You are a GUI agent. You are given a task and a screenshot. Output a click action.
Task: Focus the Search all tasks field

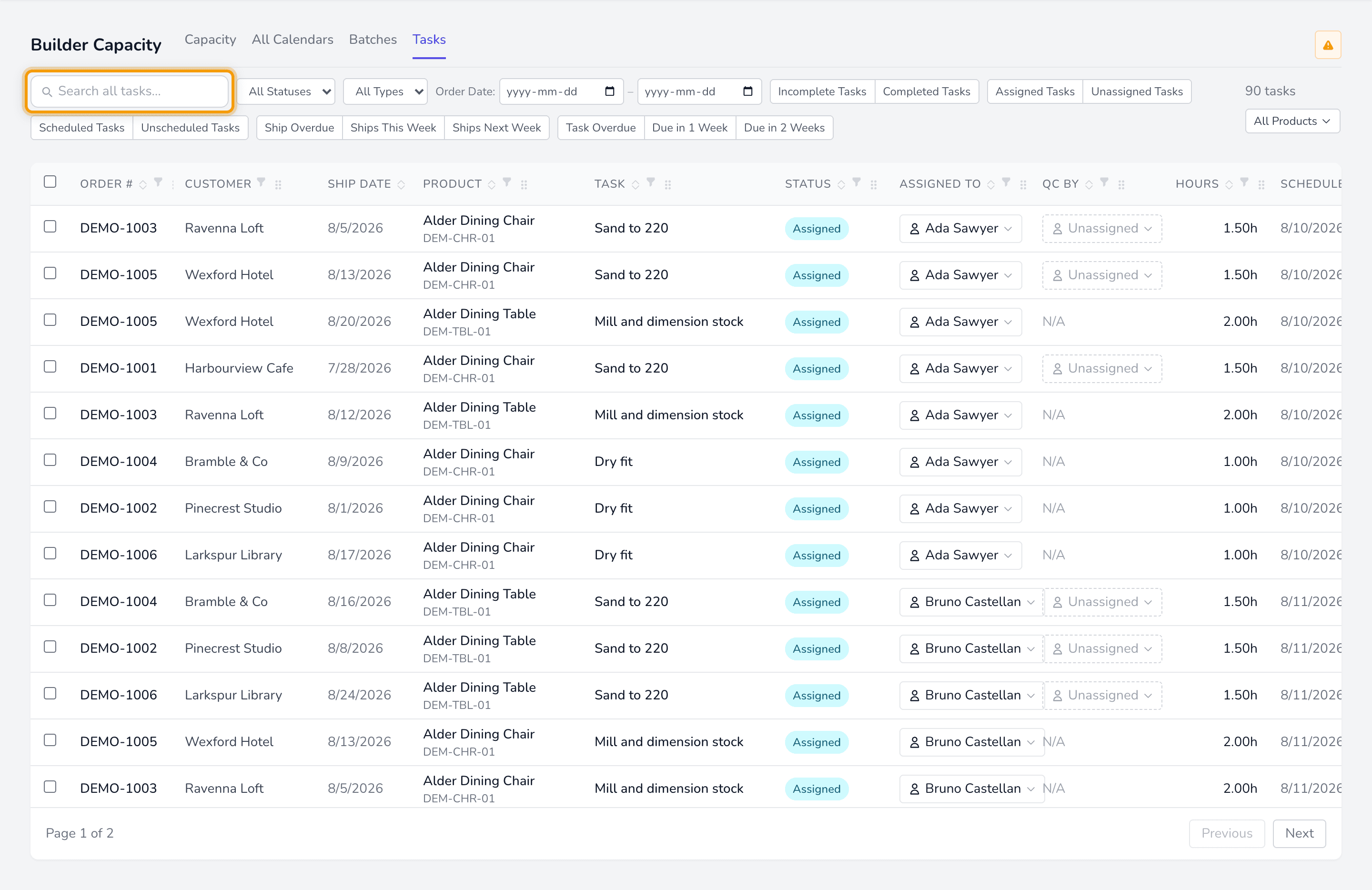(130, 91)
